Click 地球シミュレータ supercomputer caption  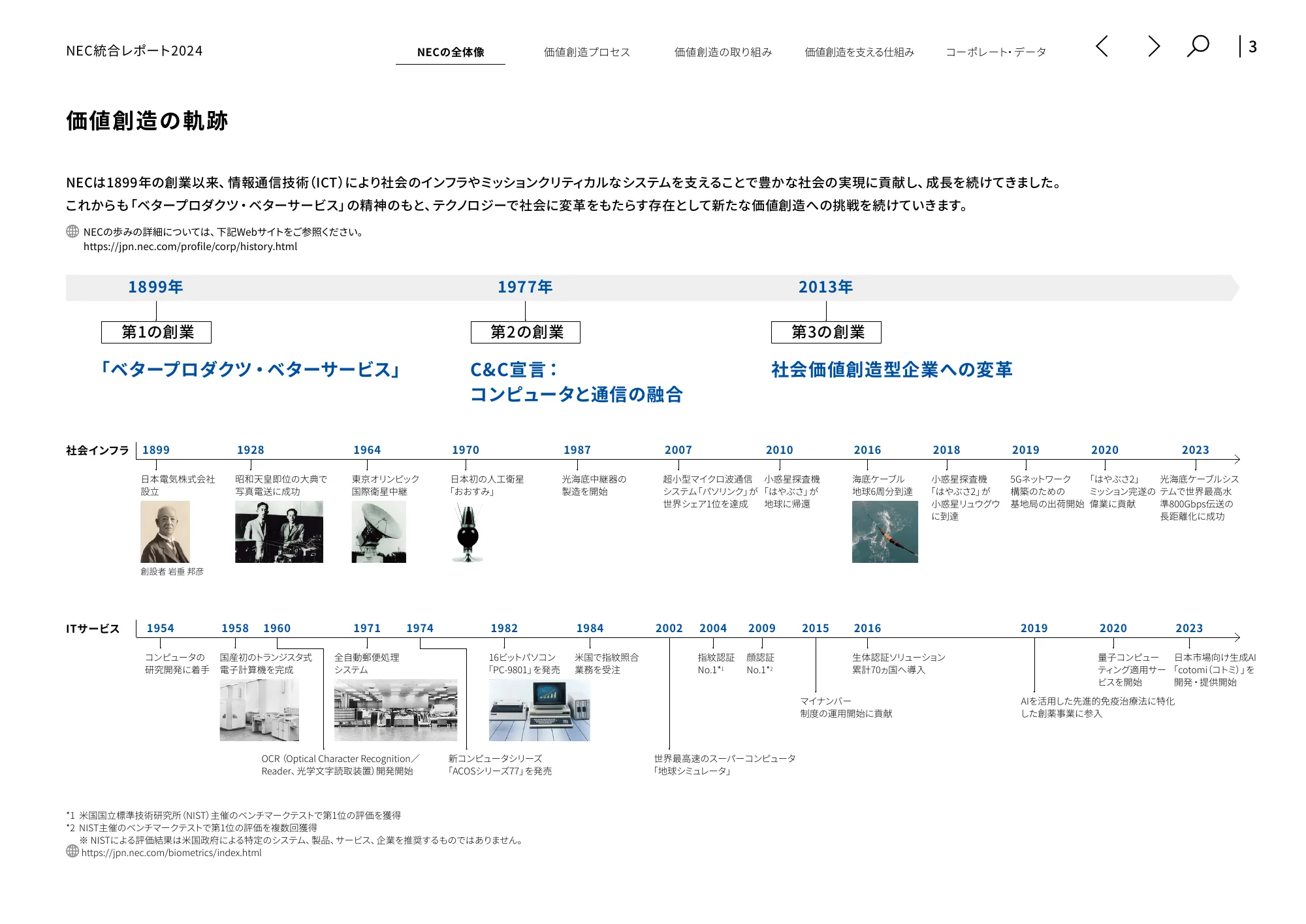pos(725,765)
